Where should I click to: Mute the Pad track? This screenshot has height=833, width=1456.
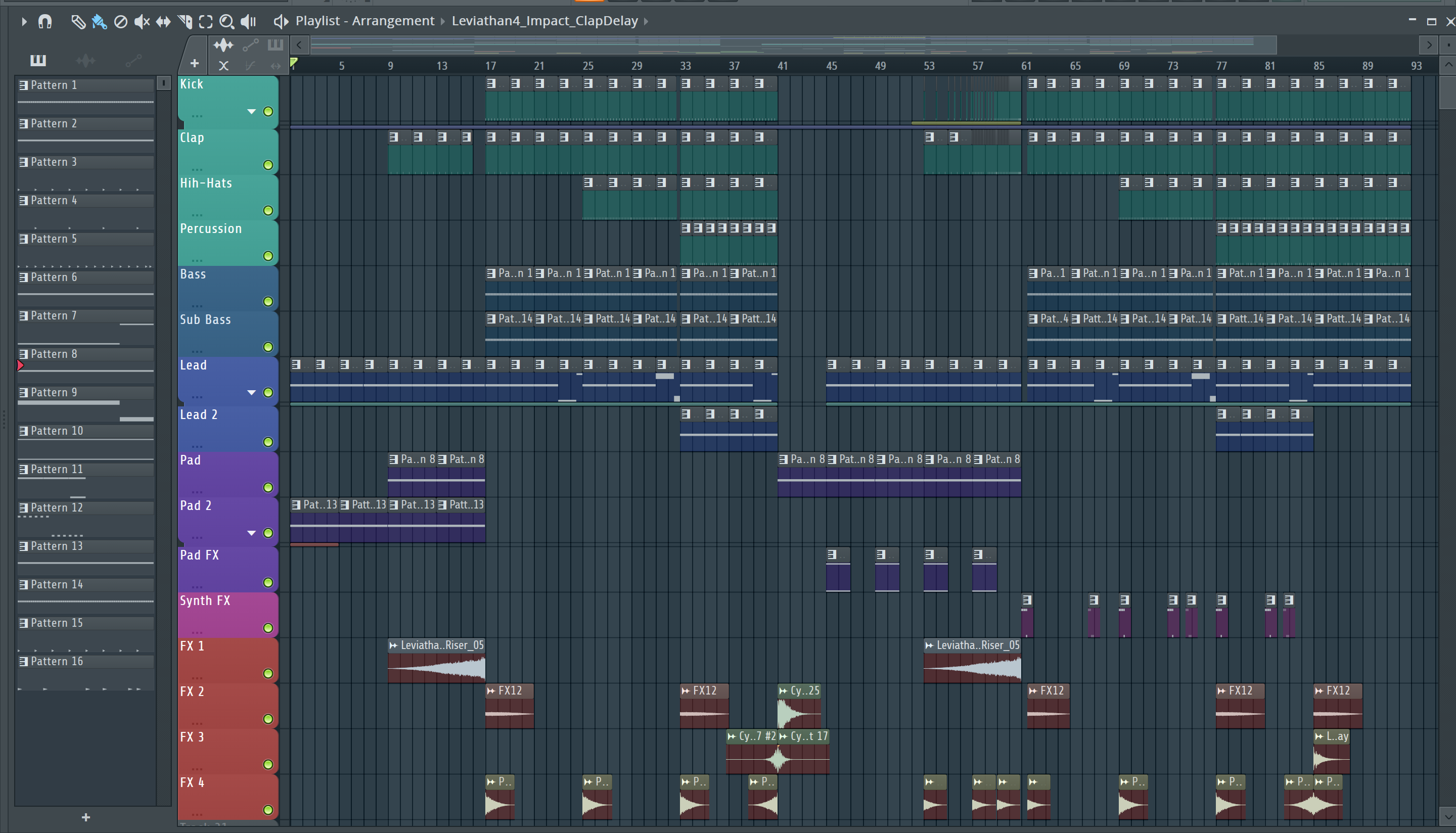pyautogui.click(x=268, y=488)
